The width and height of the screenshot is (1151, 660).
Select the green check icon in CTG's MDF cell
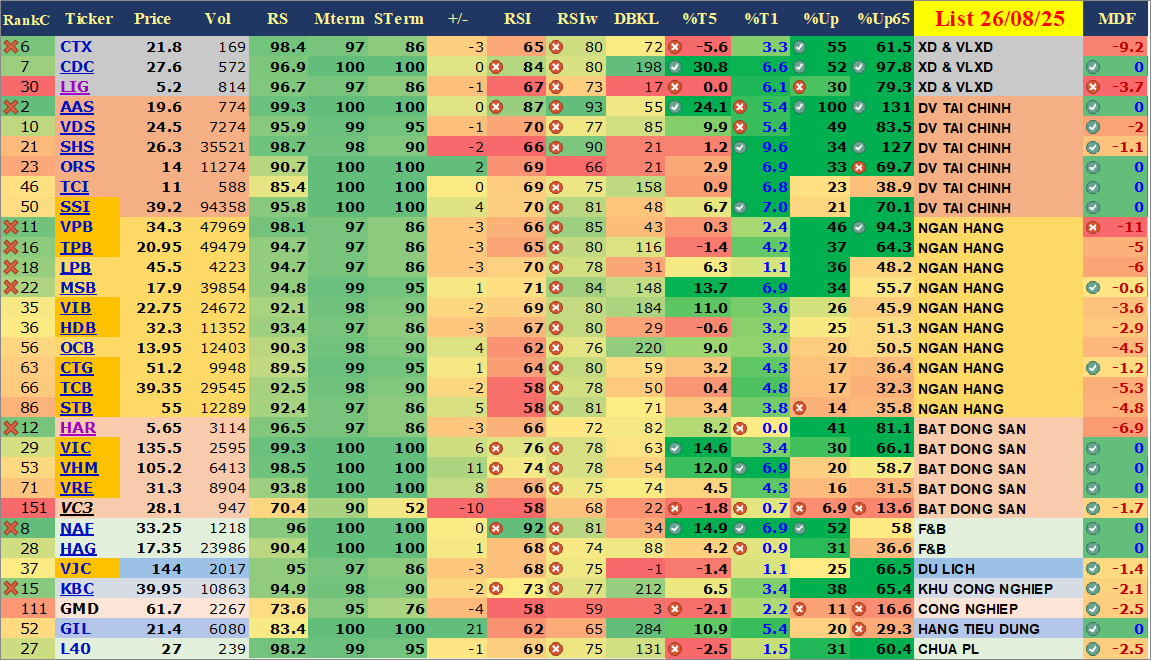1093,368
